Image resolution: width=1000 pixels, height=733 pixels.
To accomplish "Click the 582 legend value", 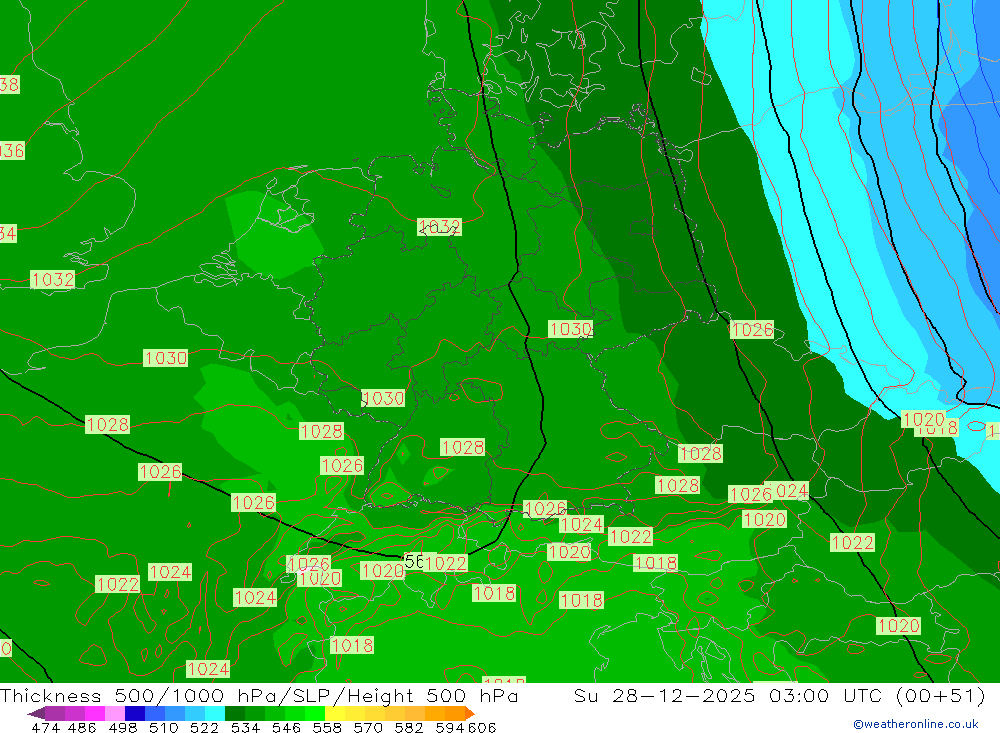I will (x=409, y=727).
